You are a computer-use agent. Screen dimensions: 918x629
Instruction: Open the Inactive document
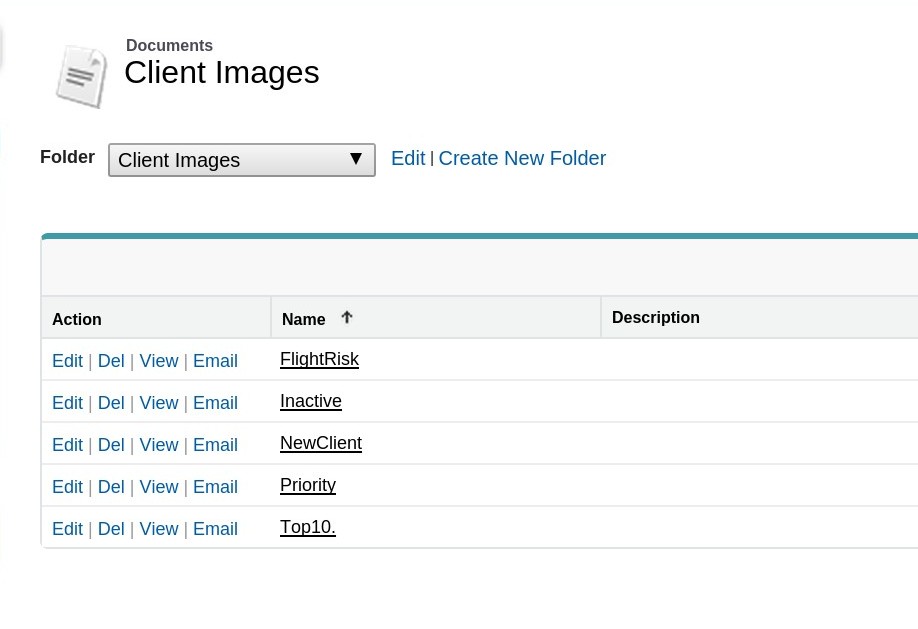tap(311, 401)
